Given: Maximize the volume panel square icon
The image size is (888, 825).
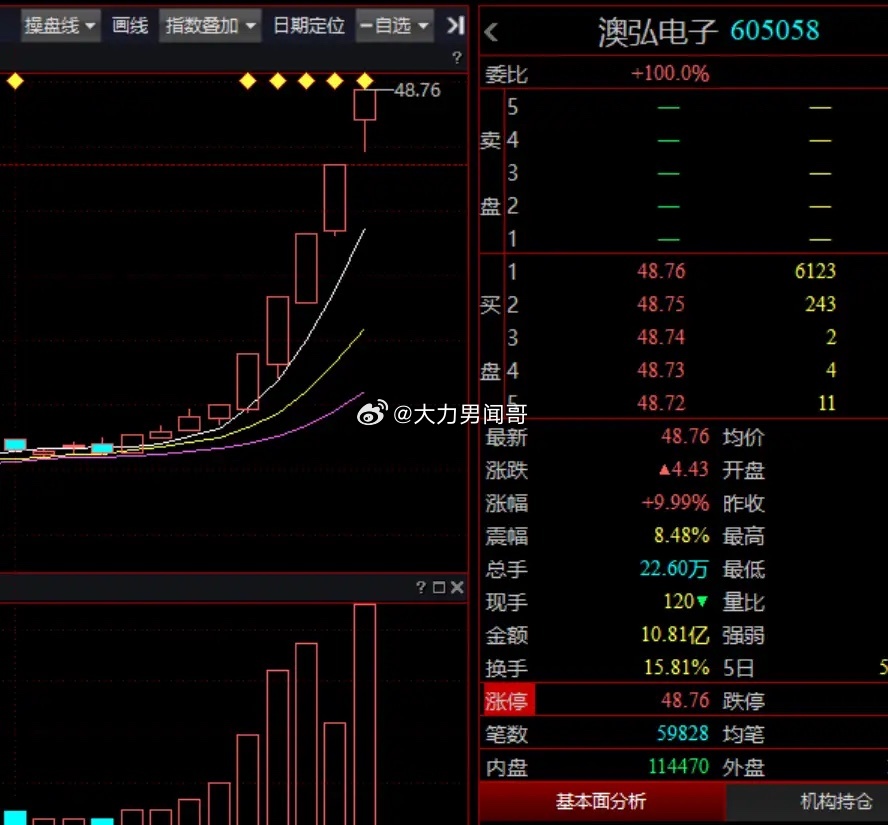Looking at the screenshot, I should tap(439, 587).
